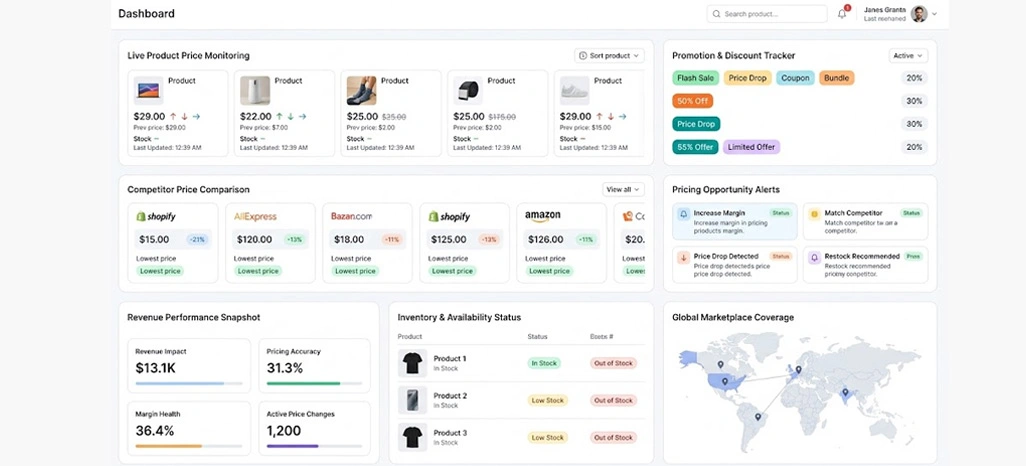Click the 55% Offer tag
This screenshot has width=1026, height=466.
[696, 147]
